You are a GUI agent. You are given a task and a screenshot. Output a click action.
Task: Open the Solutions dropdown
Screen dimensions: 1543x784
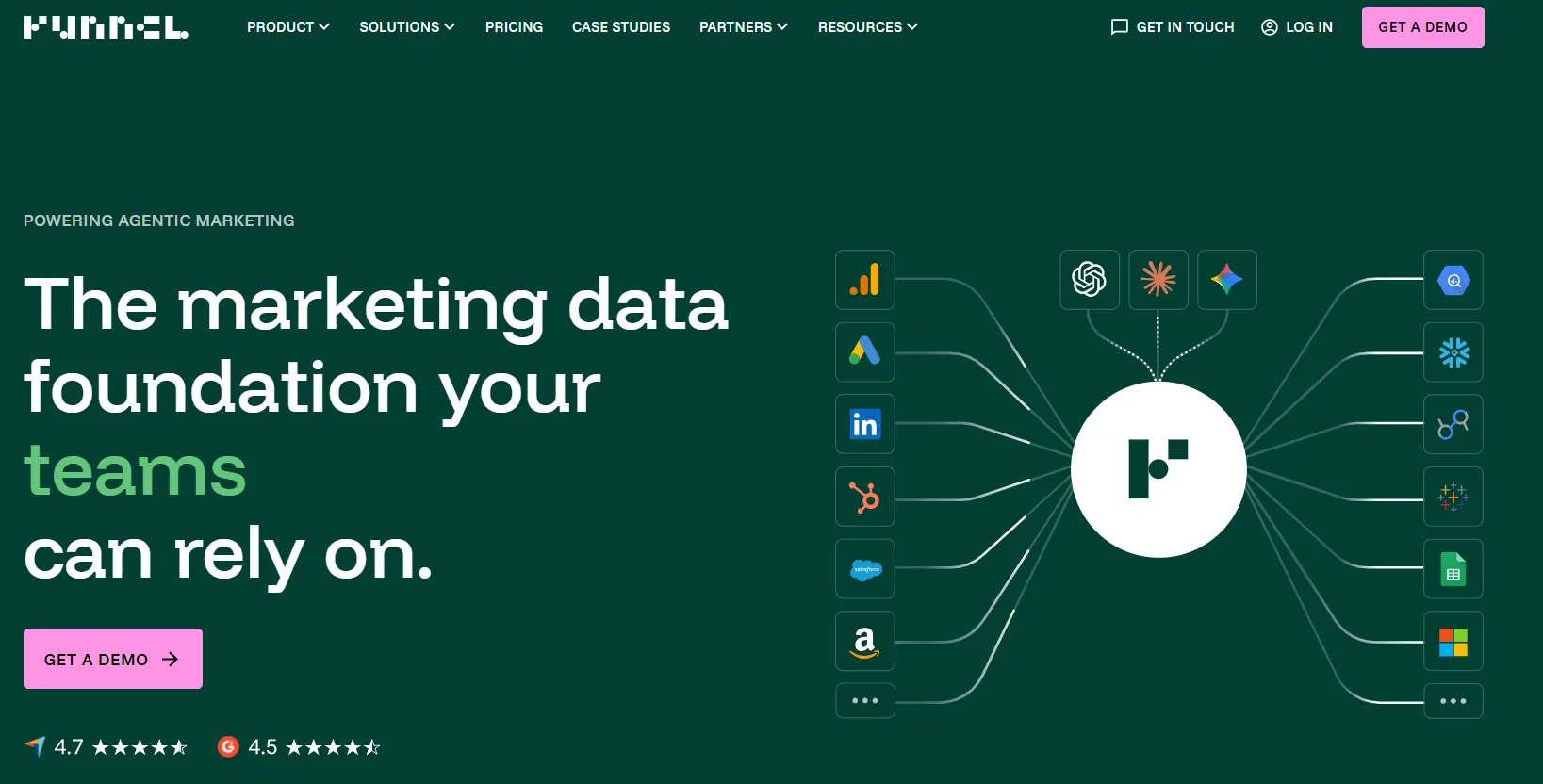click(x=407, y=27)
